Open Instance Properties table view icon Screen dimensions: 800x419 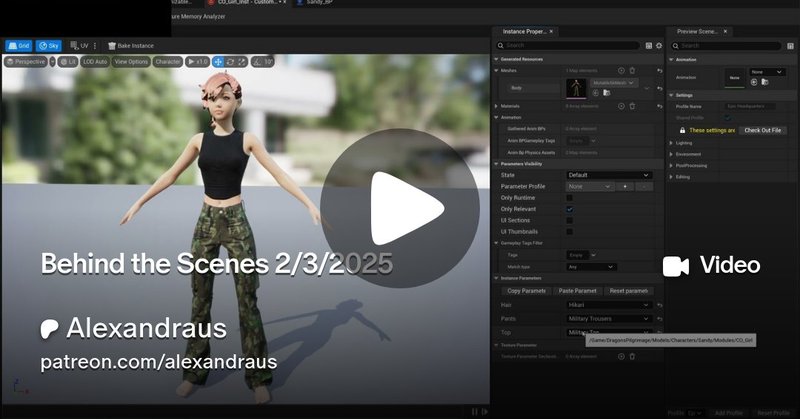coord(648,45)
